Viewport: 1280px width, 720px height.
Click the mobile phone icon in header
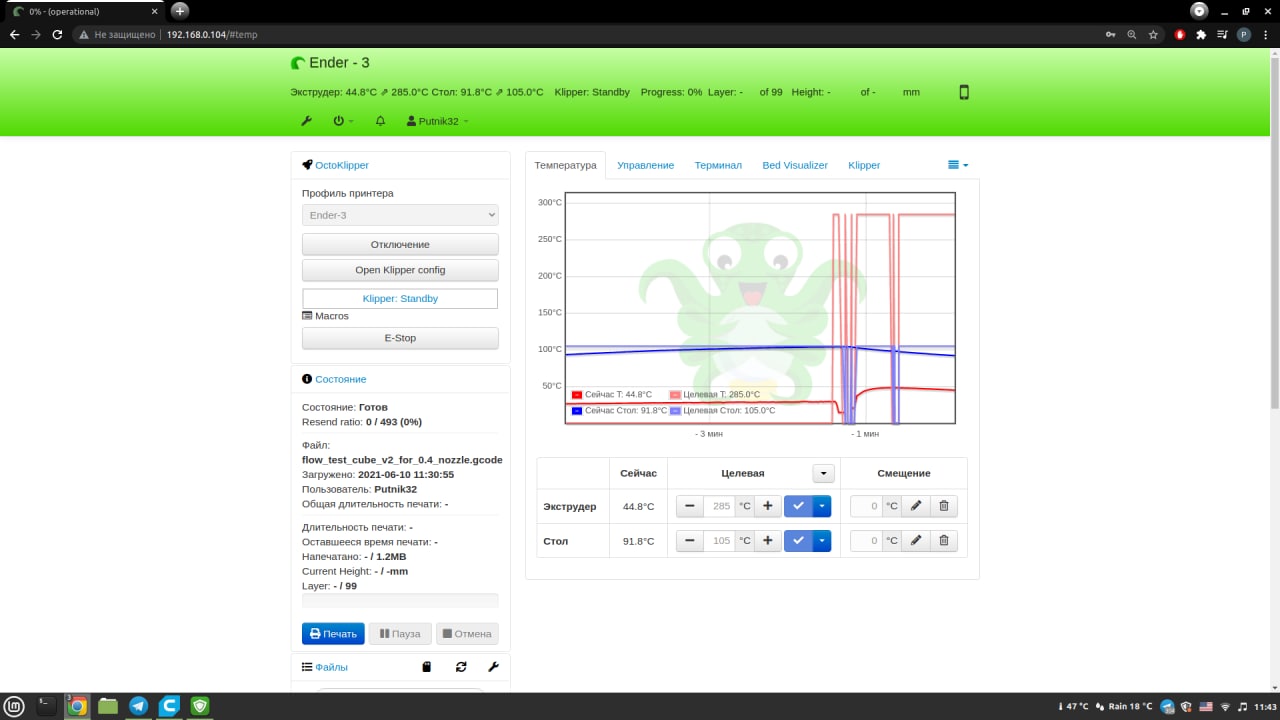point(964,92)
